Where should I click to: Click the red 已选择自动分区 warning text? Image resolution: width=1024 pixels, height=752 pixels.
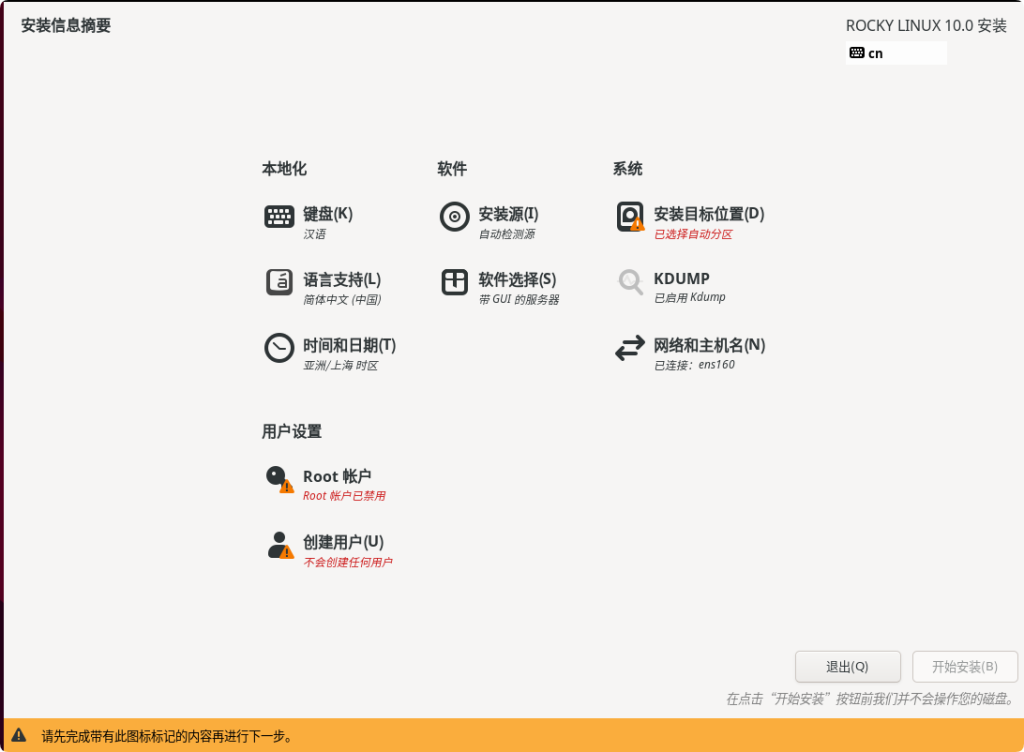pyautogui.click(x=692, y=233)
